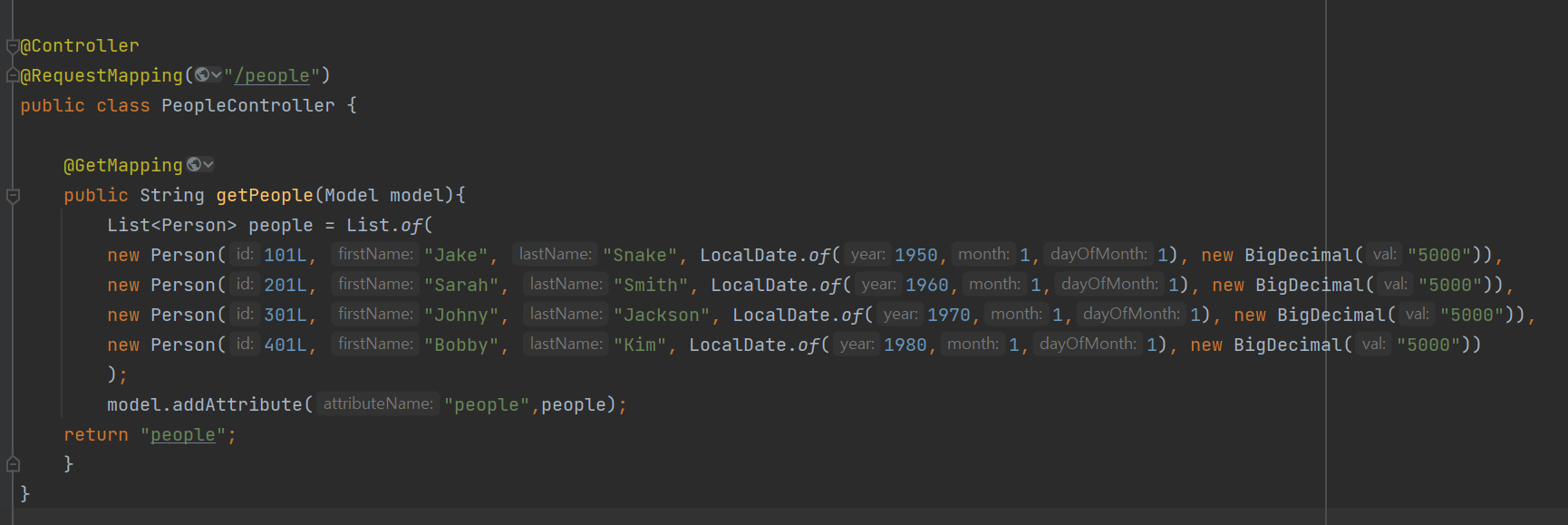This screenshot has width=1568, height=525.
Task: Click the lastName hint on the Kim line
Action: click(x=566, y=344)
